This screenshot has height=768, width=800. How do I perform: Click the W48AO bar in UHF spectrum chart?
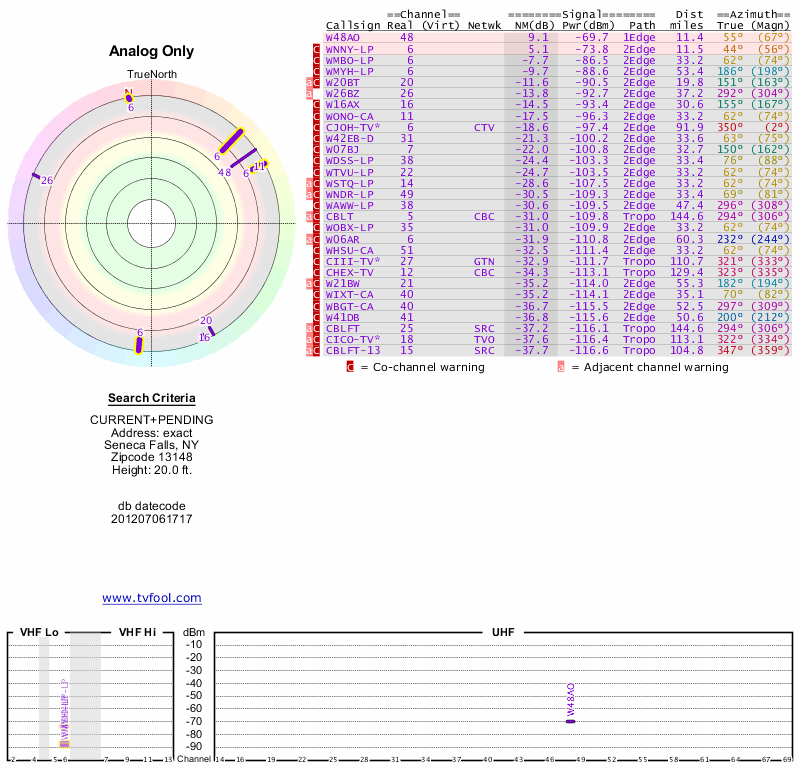pyautogui.click(x=570, y=720)
